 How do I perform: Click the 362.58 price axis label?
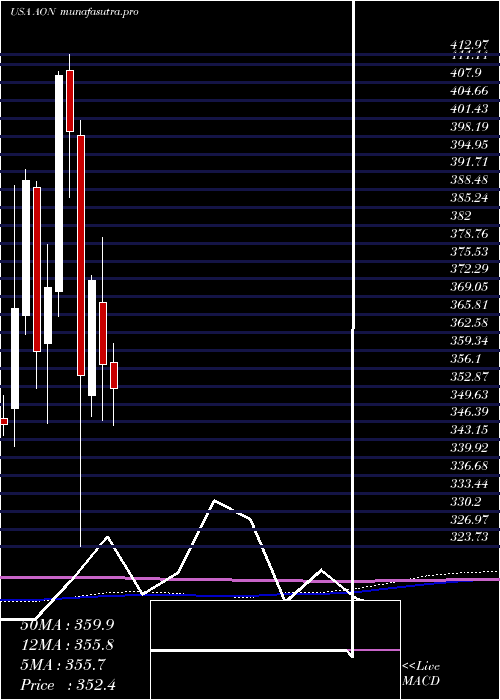470,322
